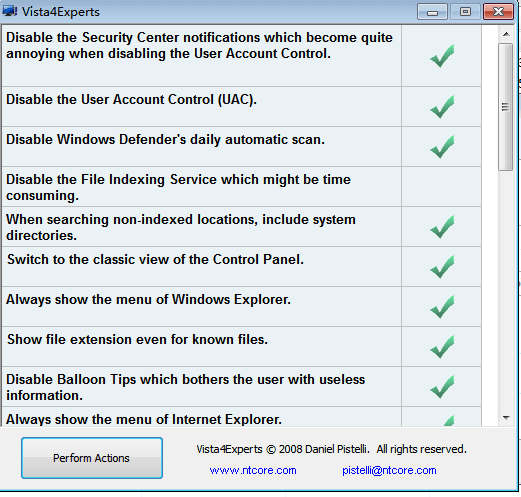Minimize the Vista4Experts window

point(432,12)
